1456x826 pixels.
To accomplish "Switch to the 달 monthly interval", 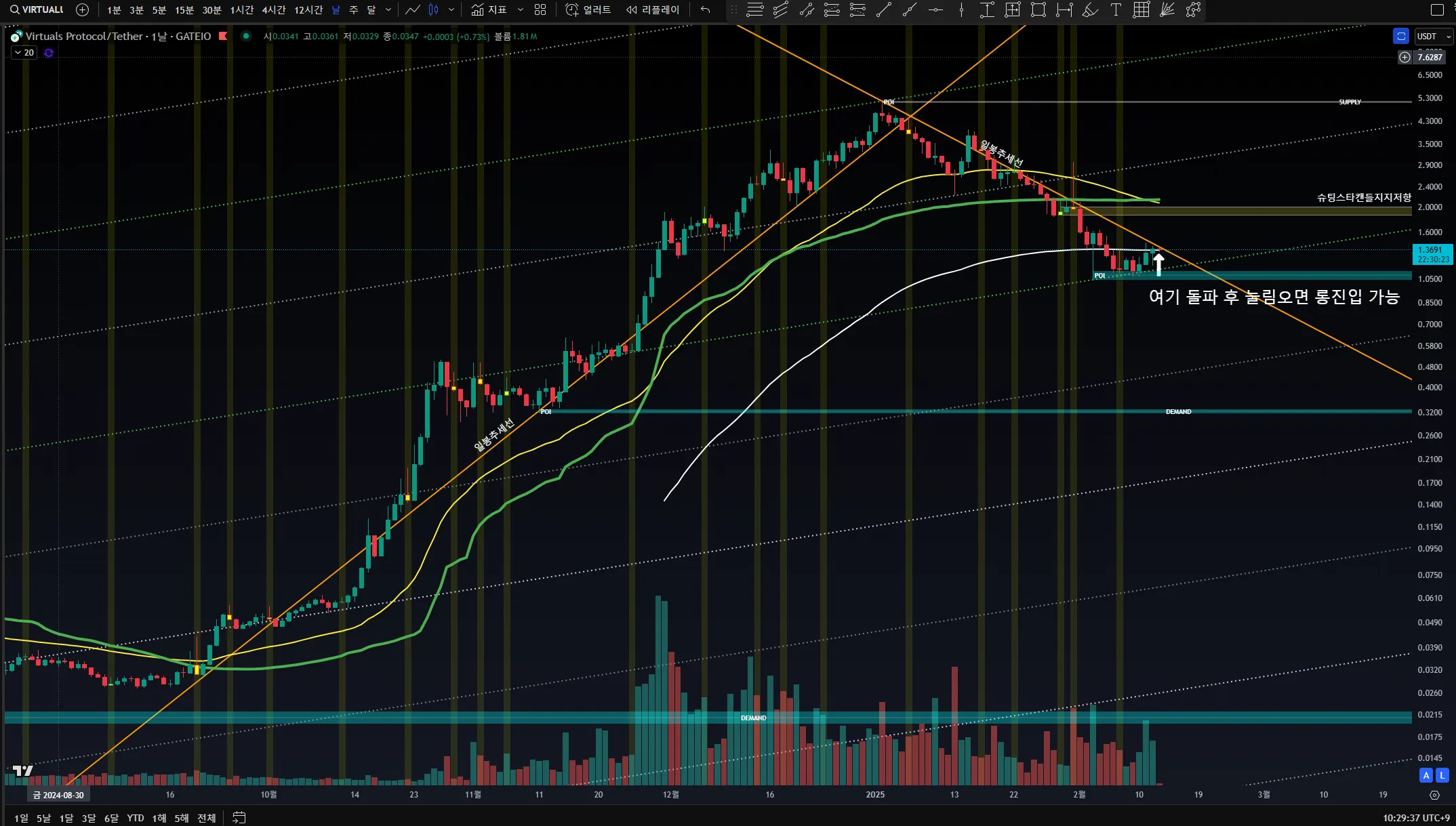I will (x=371, y=9).
